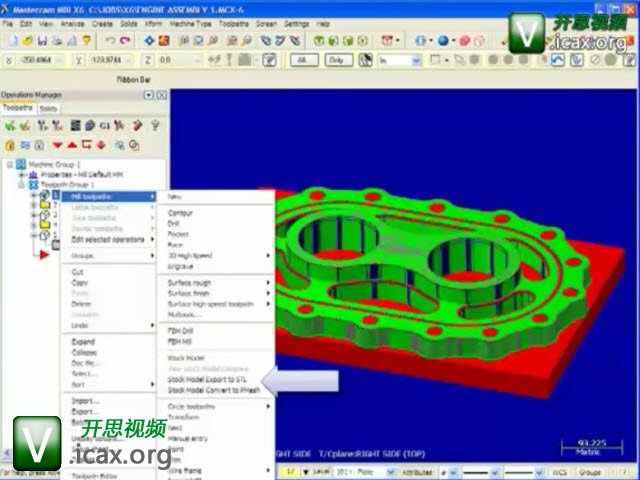
Task: Click the Groups button in status bar
Action: pyautogui.click(x=590, y=472)
